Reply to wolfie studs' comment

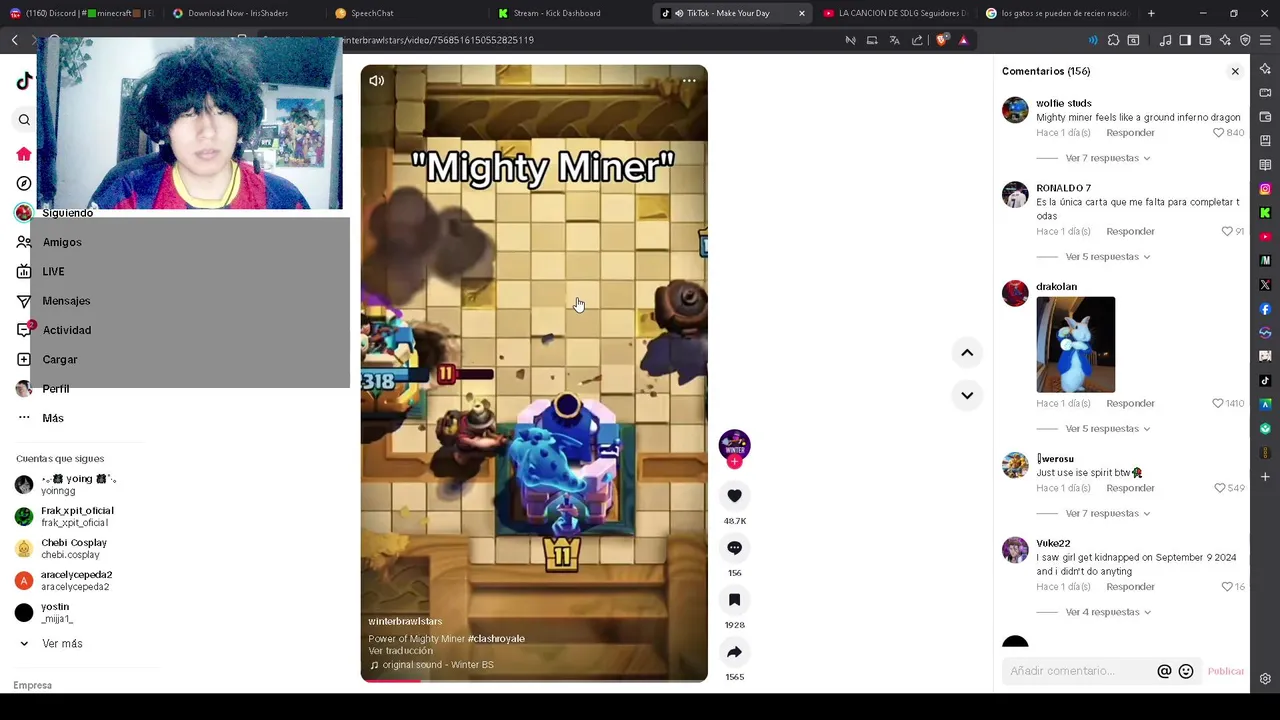click(x=1130, y=133)
